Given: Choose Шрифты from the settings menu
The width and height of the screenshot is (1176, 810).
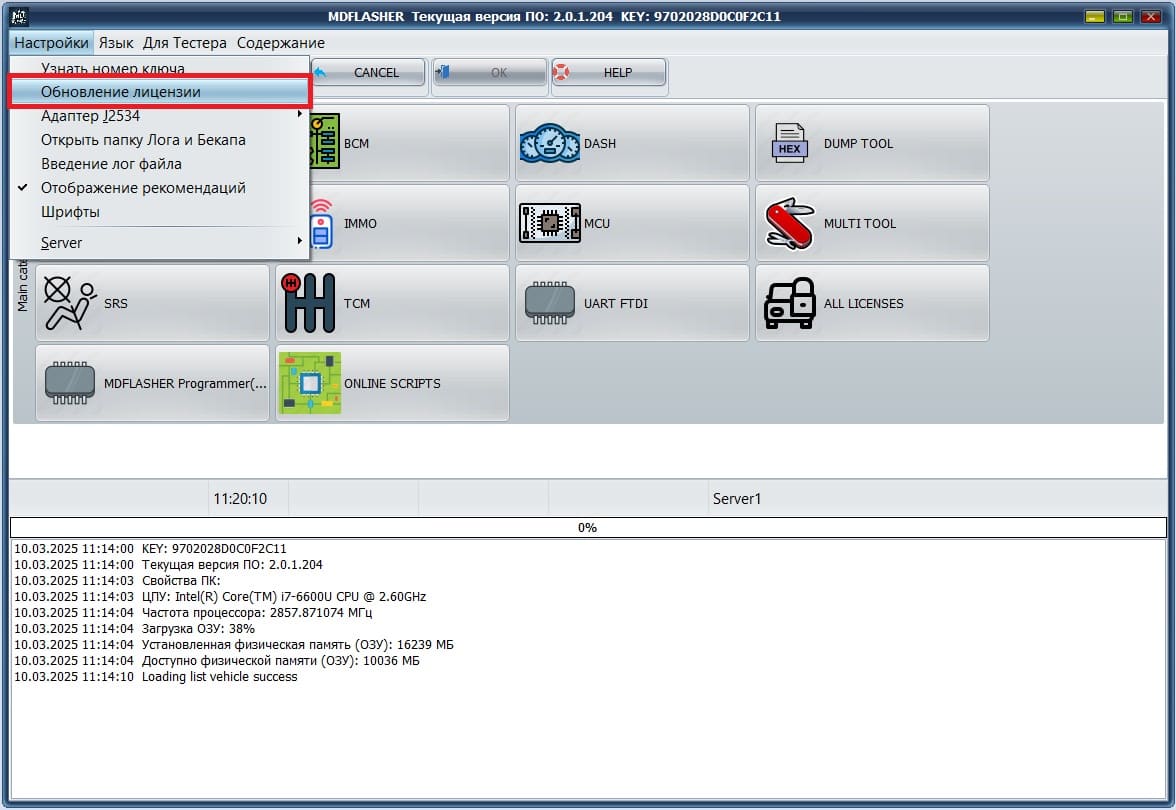Looking at the screenshot, I should pyautogui.click(x=70, y=212).
